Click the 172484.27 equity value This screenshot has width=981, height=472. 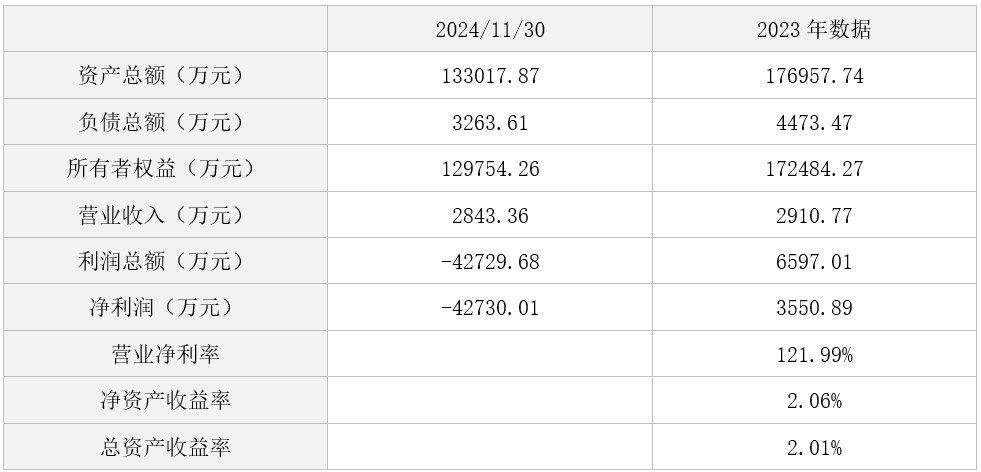point(813,168)
